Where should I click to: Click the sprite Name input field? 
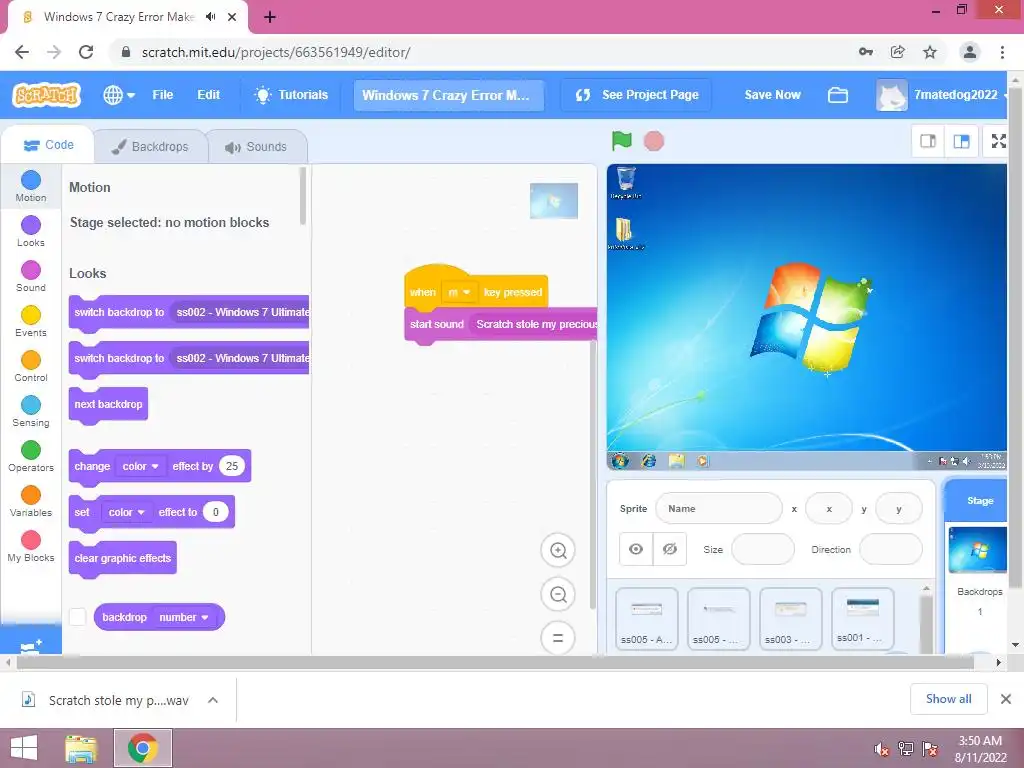coord(718,509)
